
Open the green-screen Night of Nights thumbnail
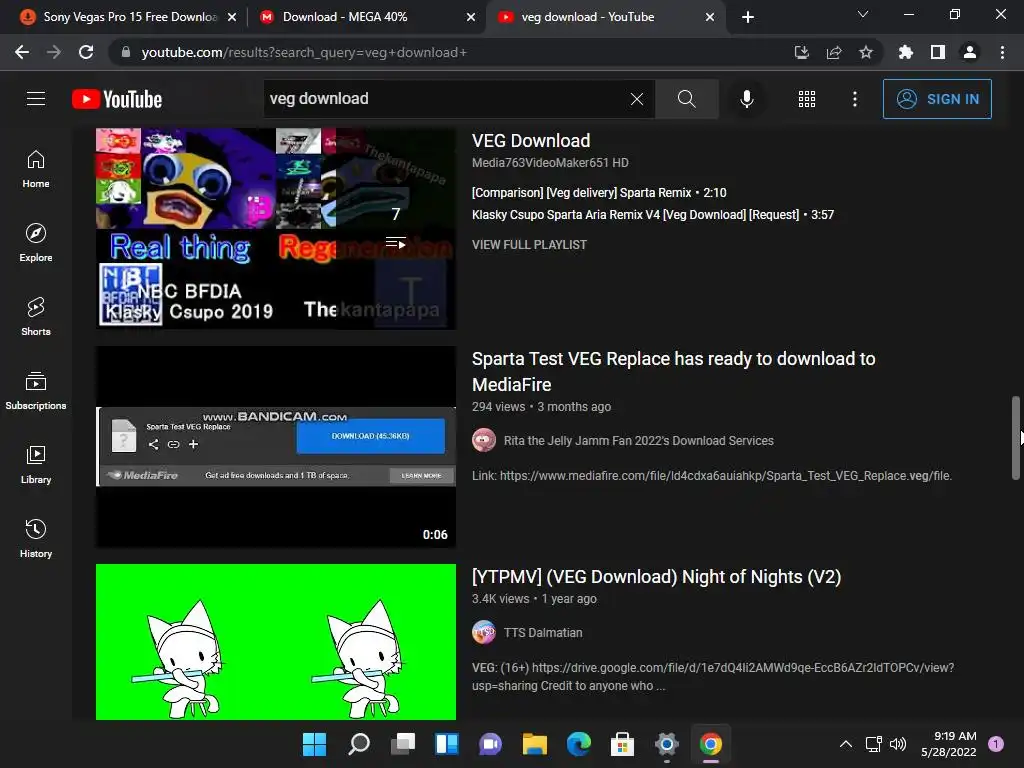pos(276,642)
